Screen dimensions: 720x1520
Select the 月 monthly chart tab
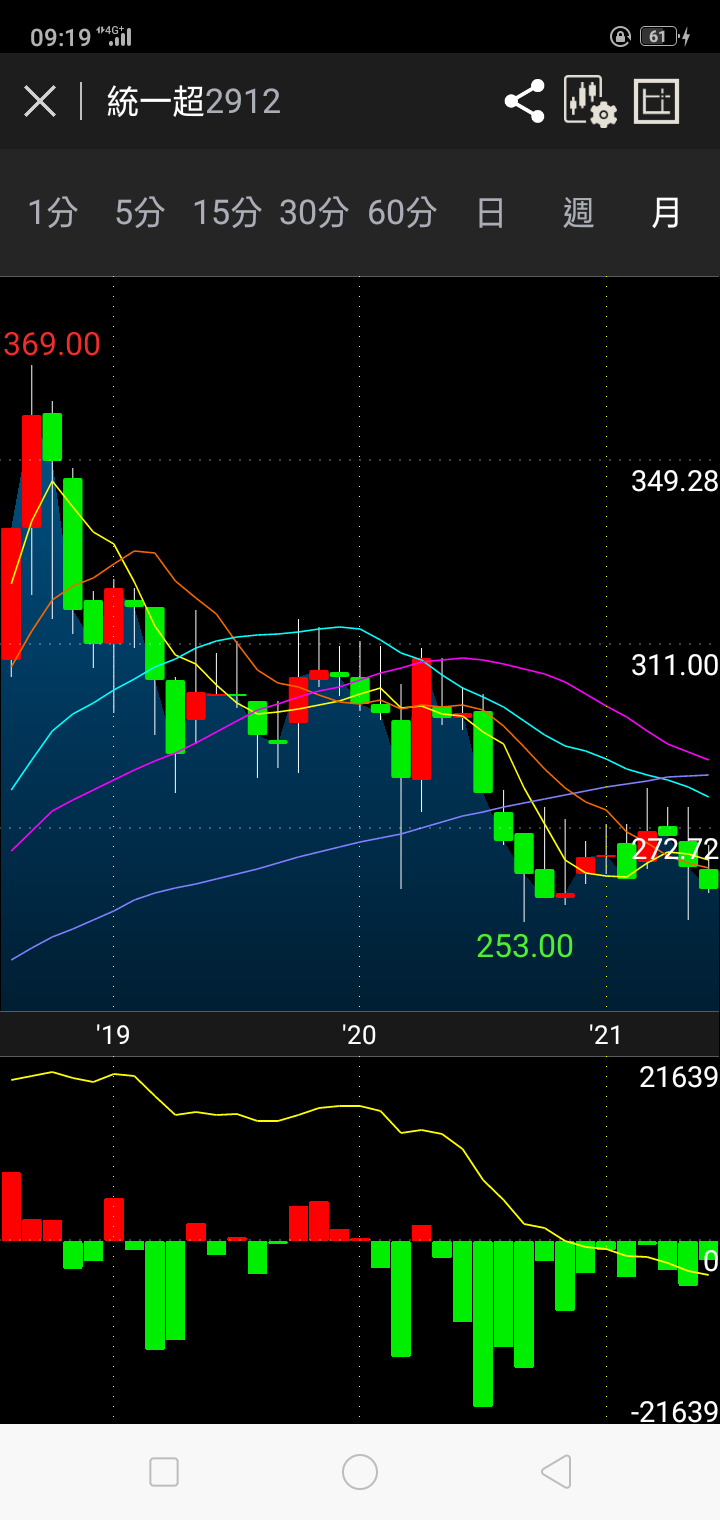(666, 213)
